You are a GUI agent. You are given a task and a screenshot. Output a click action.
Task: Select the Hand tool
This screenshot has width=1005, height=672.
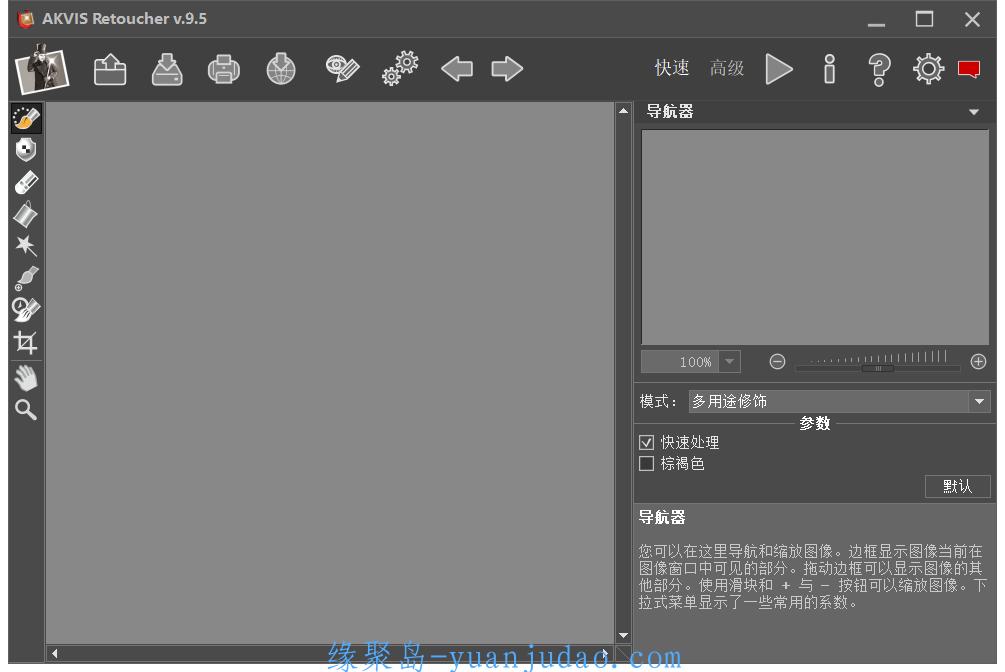pyautogui.click(x=26, y=378)
